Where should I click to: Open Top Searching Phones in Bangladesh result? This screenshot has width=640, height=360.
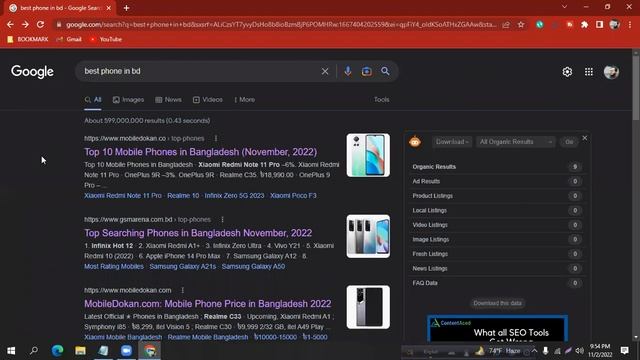click(x=198, y=233)
